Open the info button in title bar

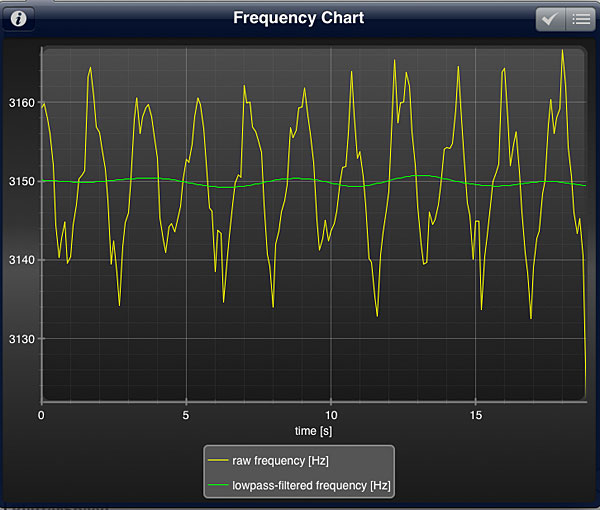point(18,19)
